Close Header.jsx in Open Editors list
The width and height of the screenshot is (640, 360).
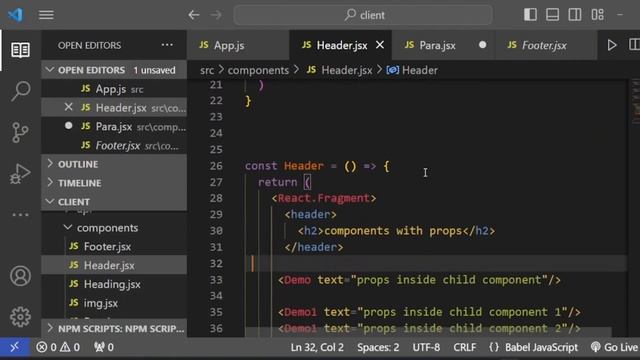69,107
